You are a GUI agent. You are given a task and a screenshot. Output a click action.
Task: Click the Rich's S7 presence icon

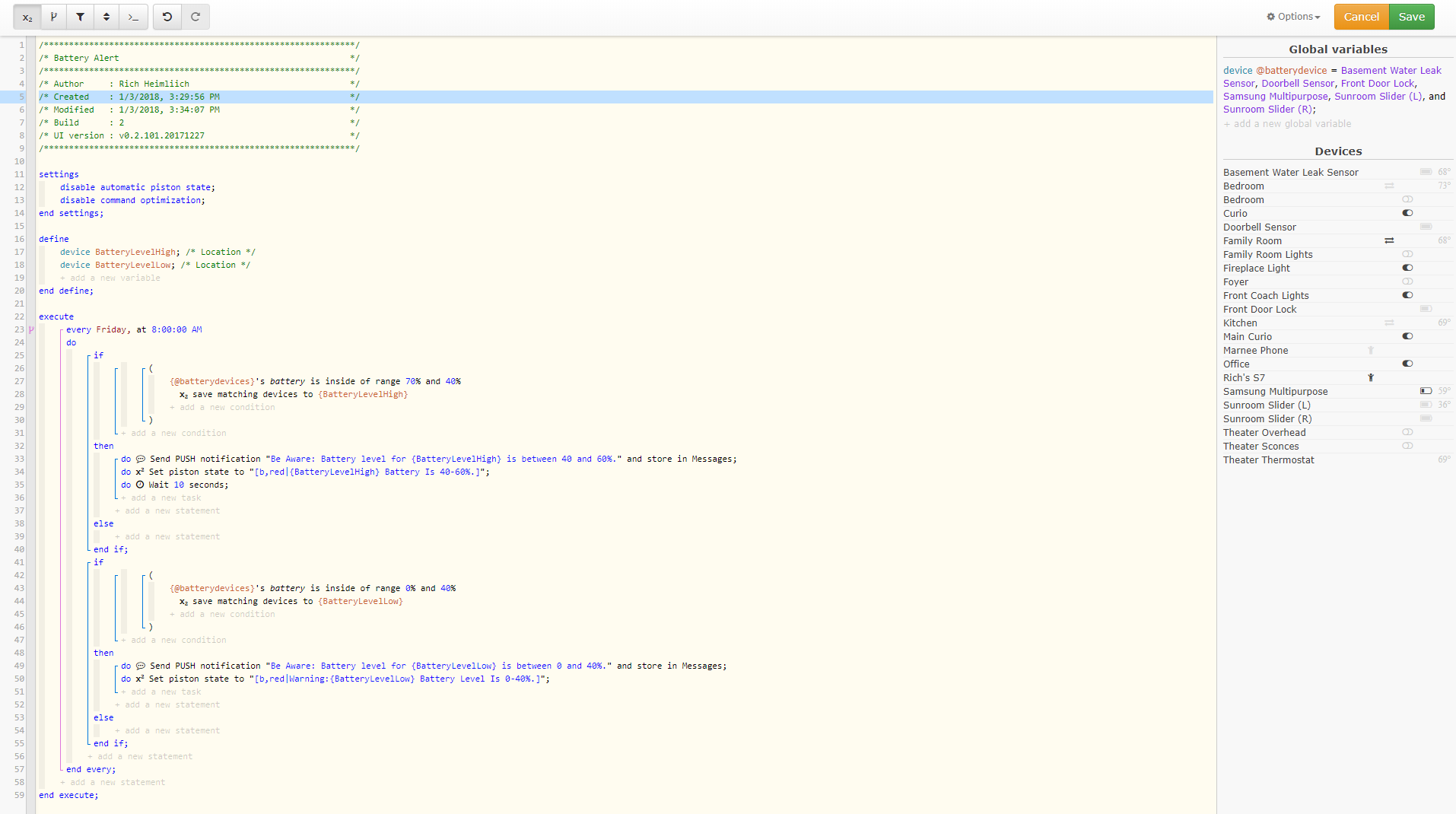coord(1371,377)
